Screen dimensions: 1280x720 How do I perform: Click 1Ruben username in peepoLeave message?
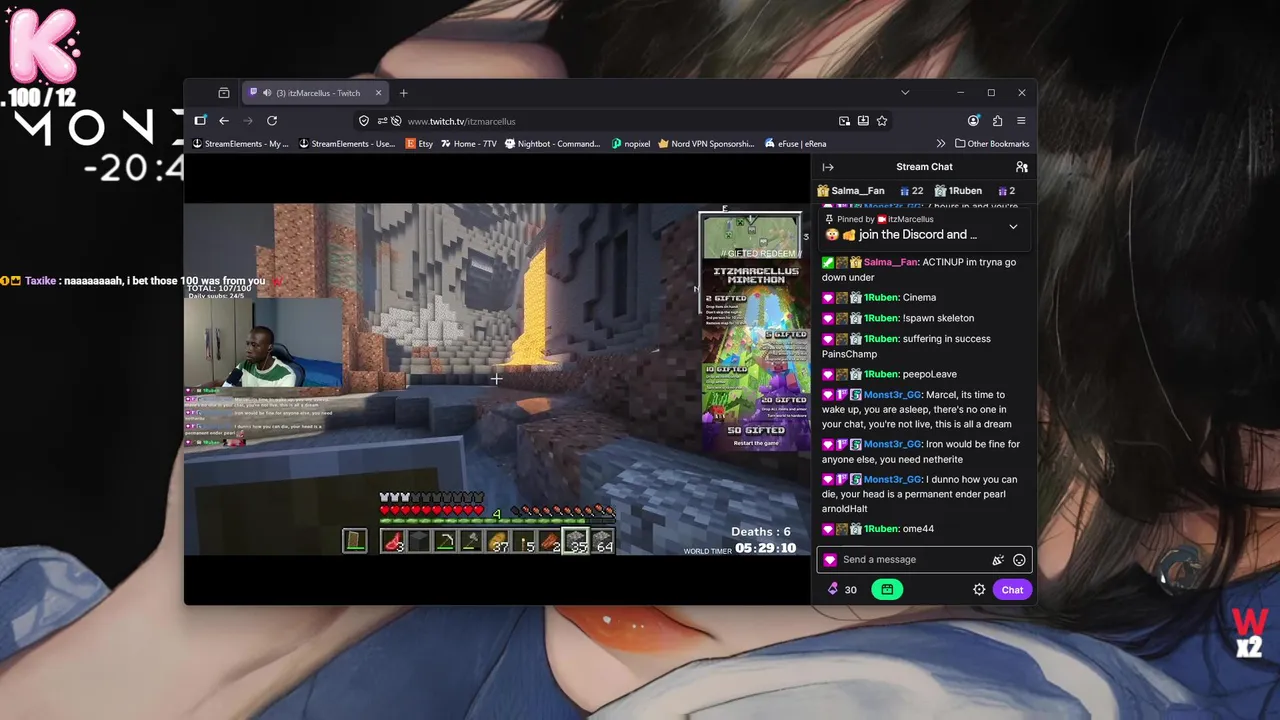tap(880, 374)
